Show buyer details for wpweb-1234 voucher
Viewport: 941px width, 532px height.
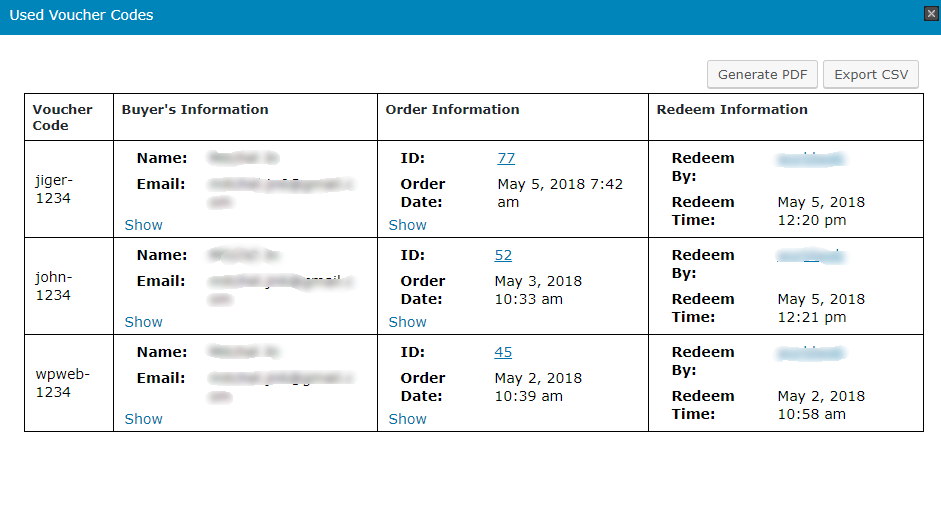(143, 419)
